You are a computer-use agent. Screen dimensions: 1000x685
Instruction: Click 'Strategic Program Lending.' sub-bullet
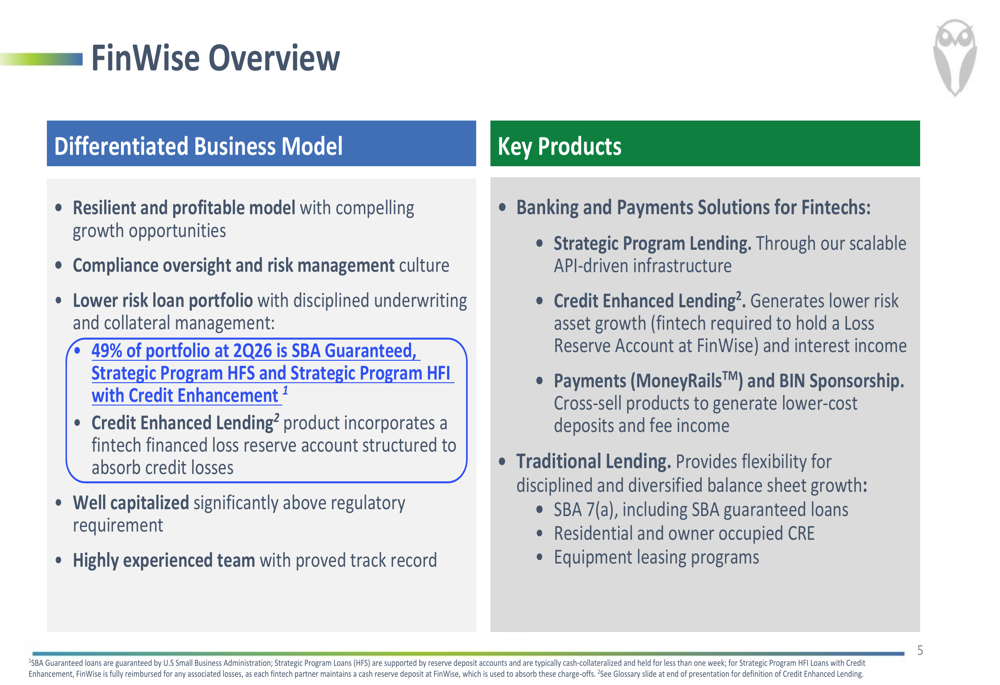click(730, 254)
